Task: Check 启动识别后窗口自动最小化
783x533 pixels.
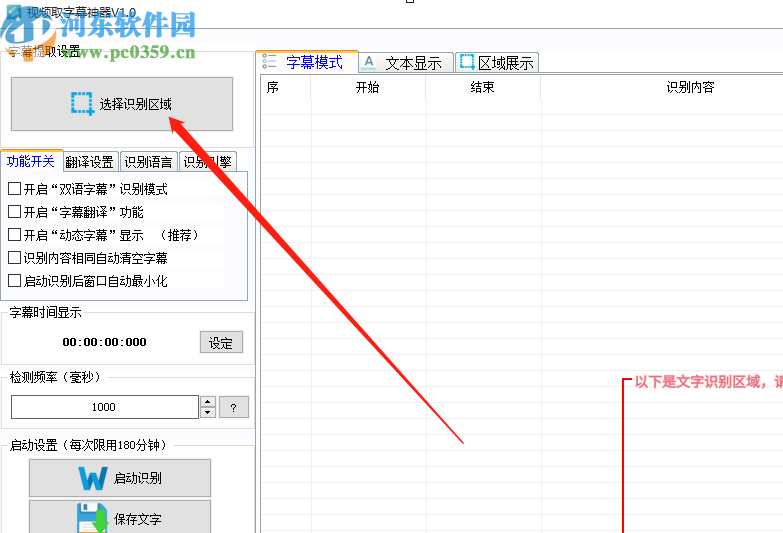Action: coord(14,281)
